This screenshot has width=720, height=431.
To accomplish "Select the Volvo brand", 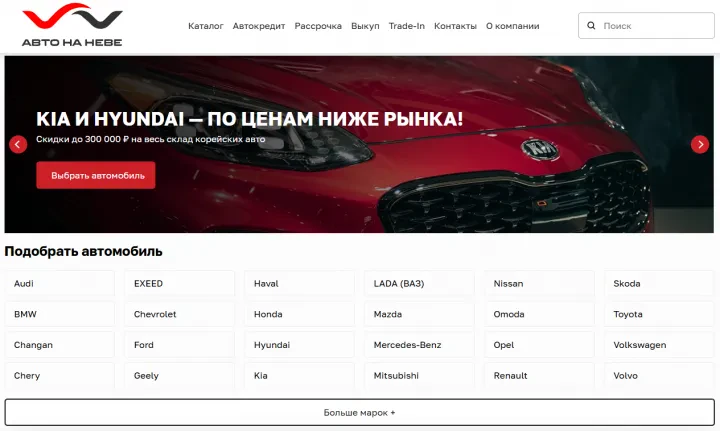I will click(659, 375).
